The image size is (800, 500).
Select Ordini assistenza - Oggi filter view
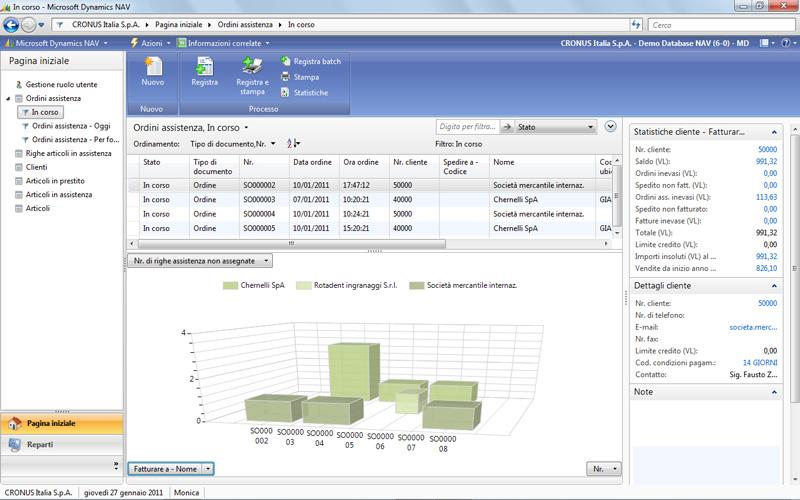coord(71,126)
